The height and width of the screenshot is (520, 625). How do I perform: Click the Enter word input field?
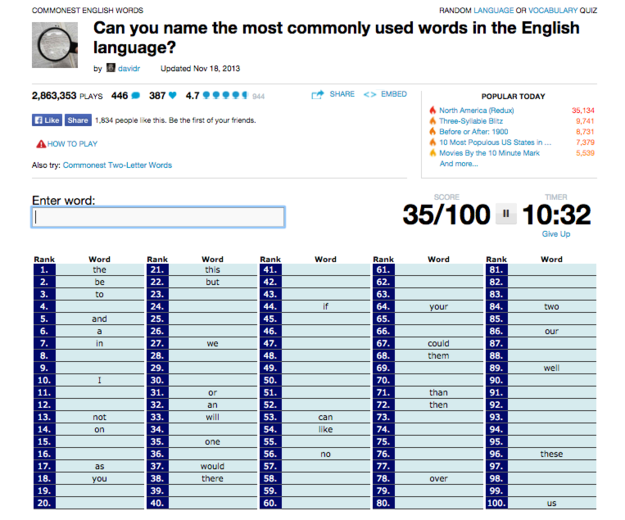(158, 217)
